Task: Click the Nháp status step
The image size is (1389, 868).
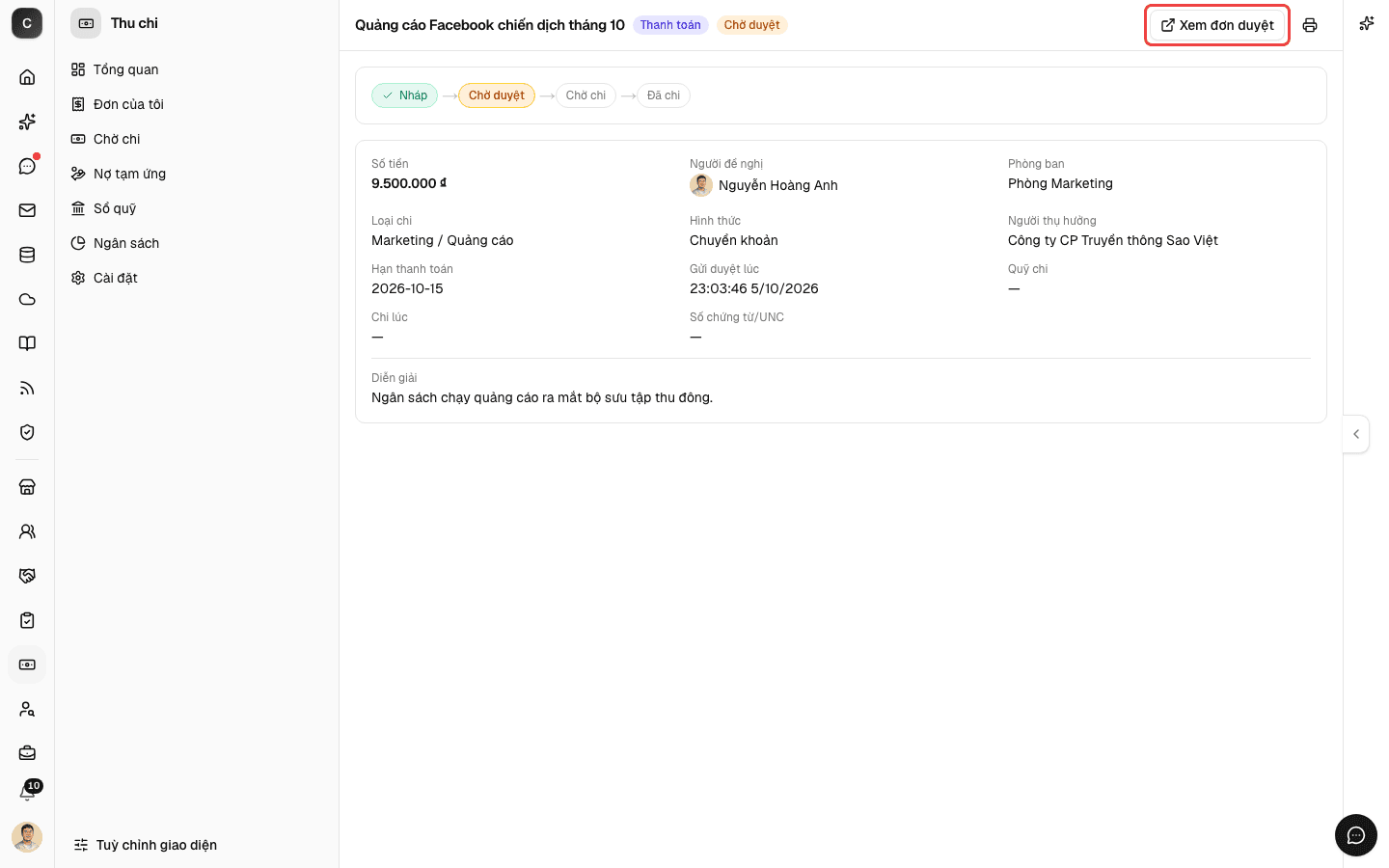Action: coord(405,95)
